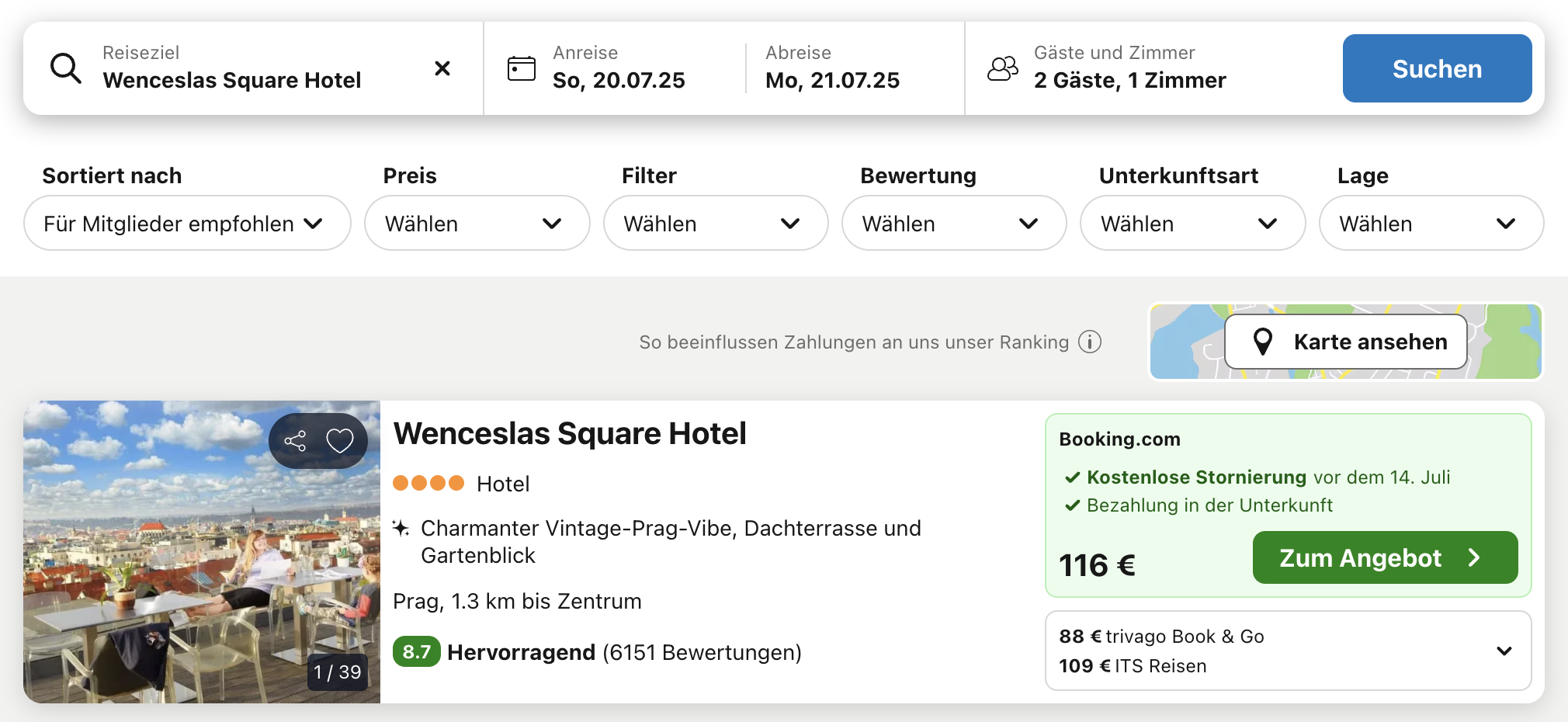This screenshot has width=1568, height=722.
Task: Click the Suchen button
Action: coord(1437,68)
